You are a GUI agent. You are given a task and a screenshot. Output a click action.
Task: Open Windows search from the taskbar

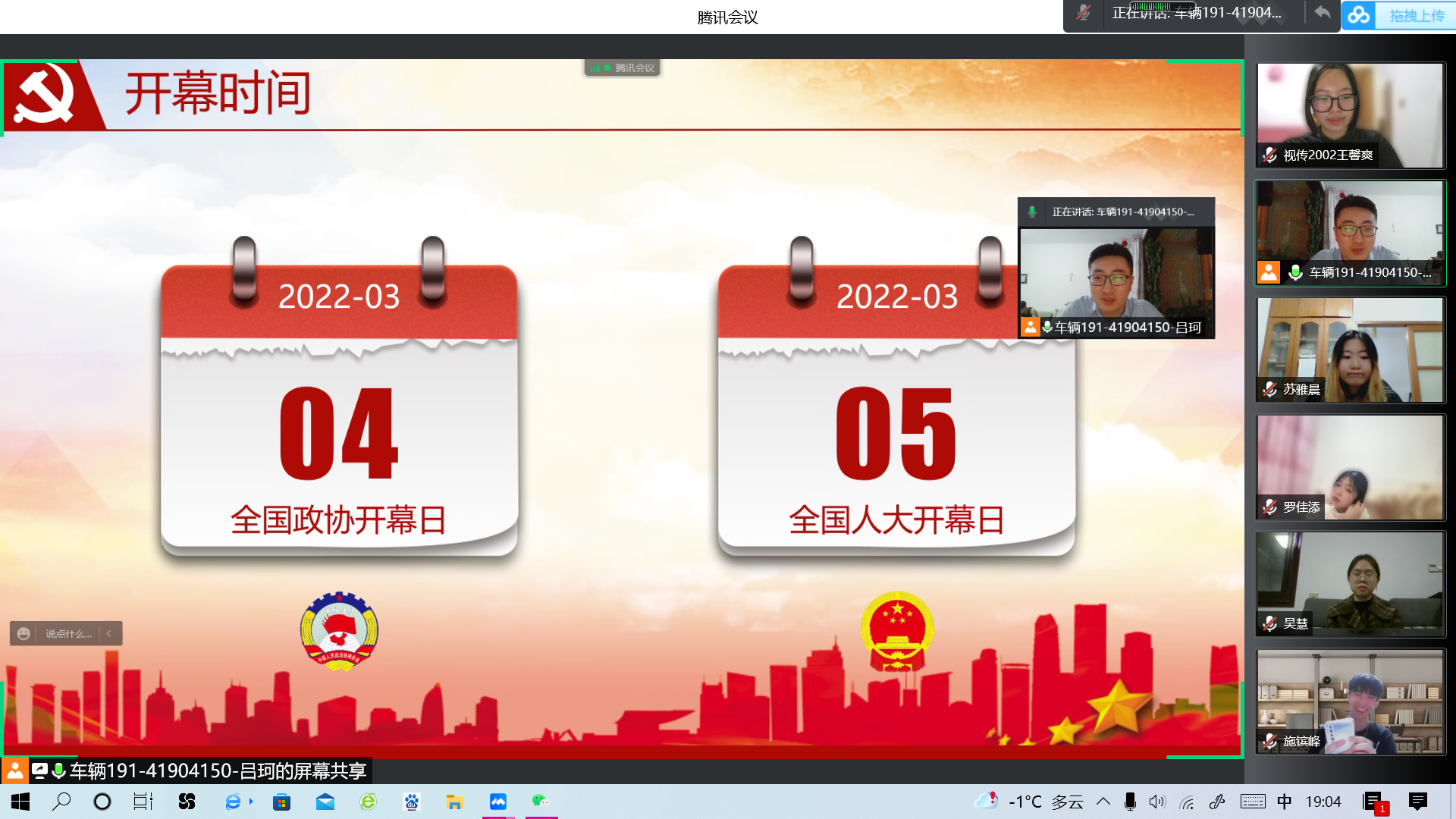click(61, 802)
